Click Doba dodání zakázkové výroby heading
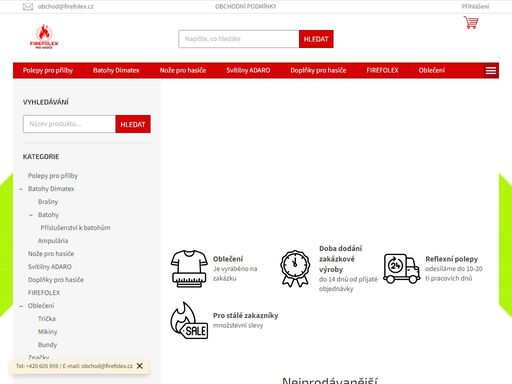The image size is (512, 384). (341, 259)
